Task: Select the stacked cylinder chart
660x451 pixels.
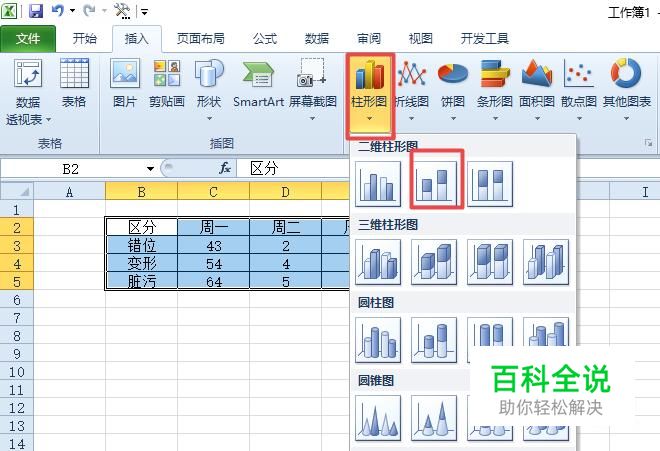Action: point(434,340)
